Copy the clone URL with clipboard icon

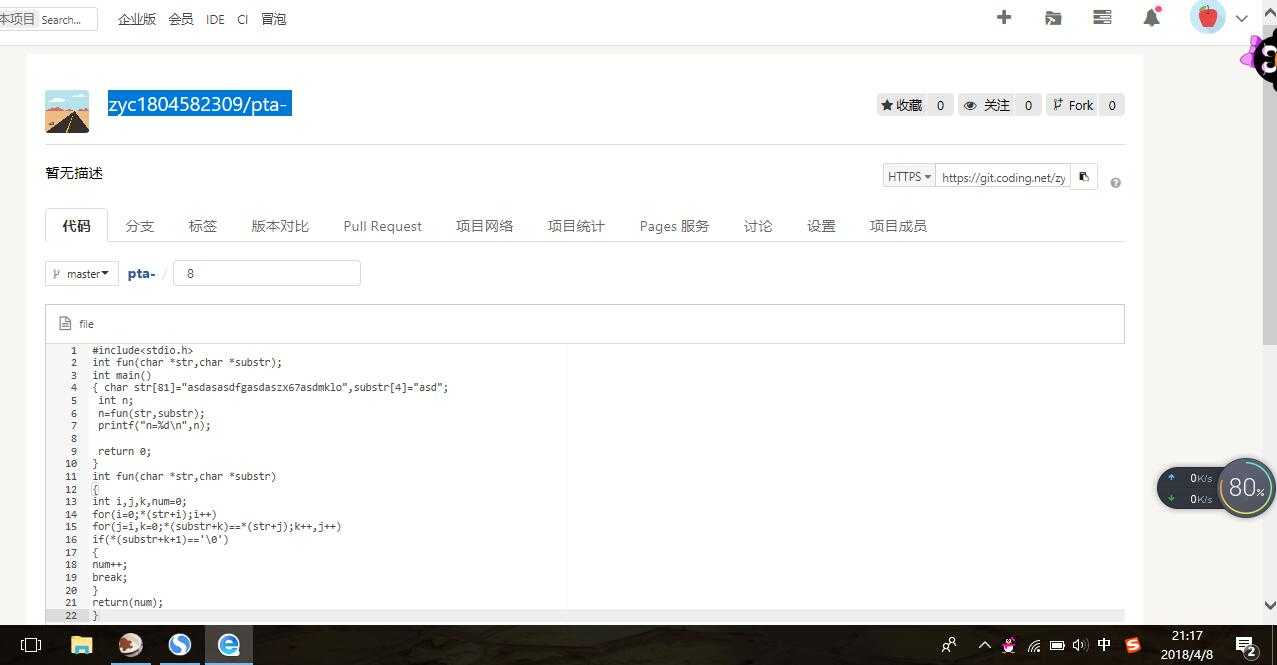click(1083, 177)
